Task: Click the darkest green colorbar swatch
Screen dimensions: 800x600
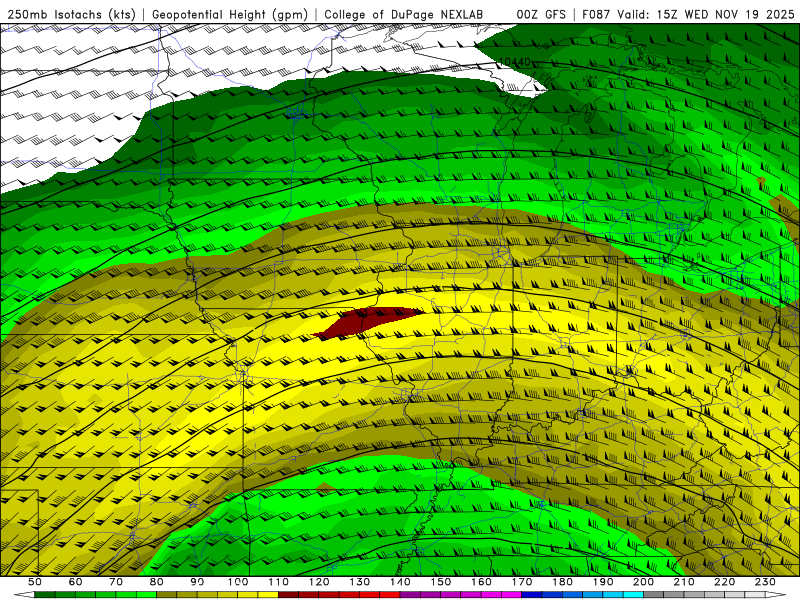Action: tap(45, 595)
